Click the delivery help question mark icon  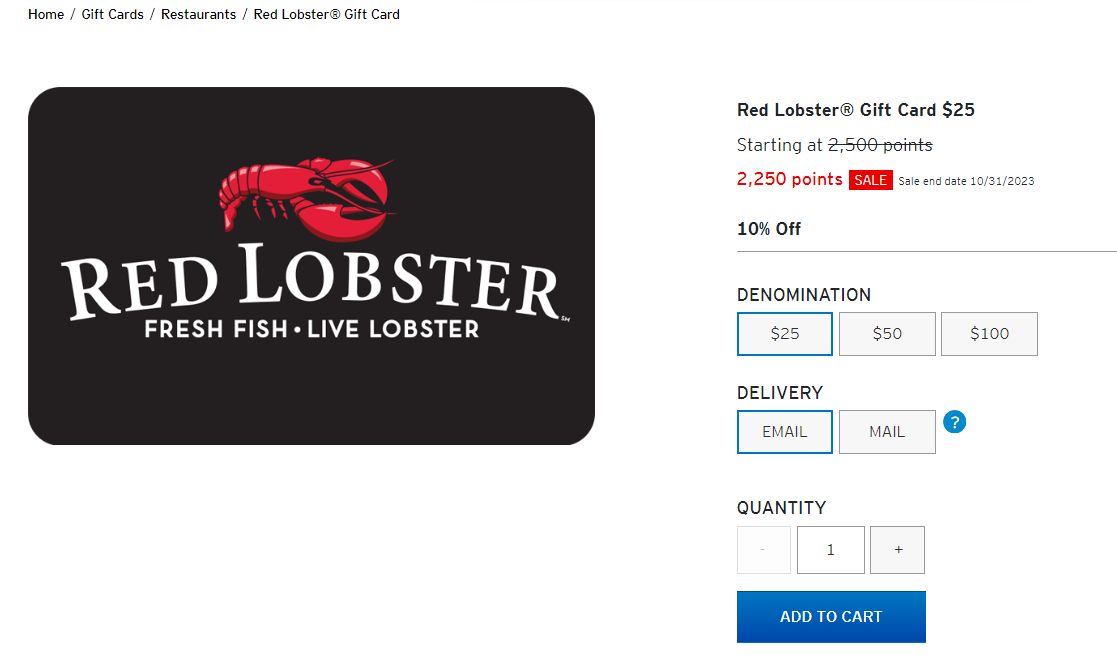(954, 422)
